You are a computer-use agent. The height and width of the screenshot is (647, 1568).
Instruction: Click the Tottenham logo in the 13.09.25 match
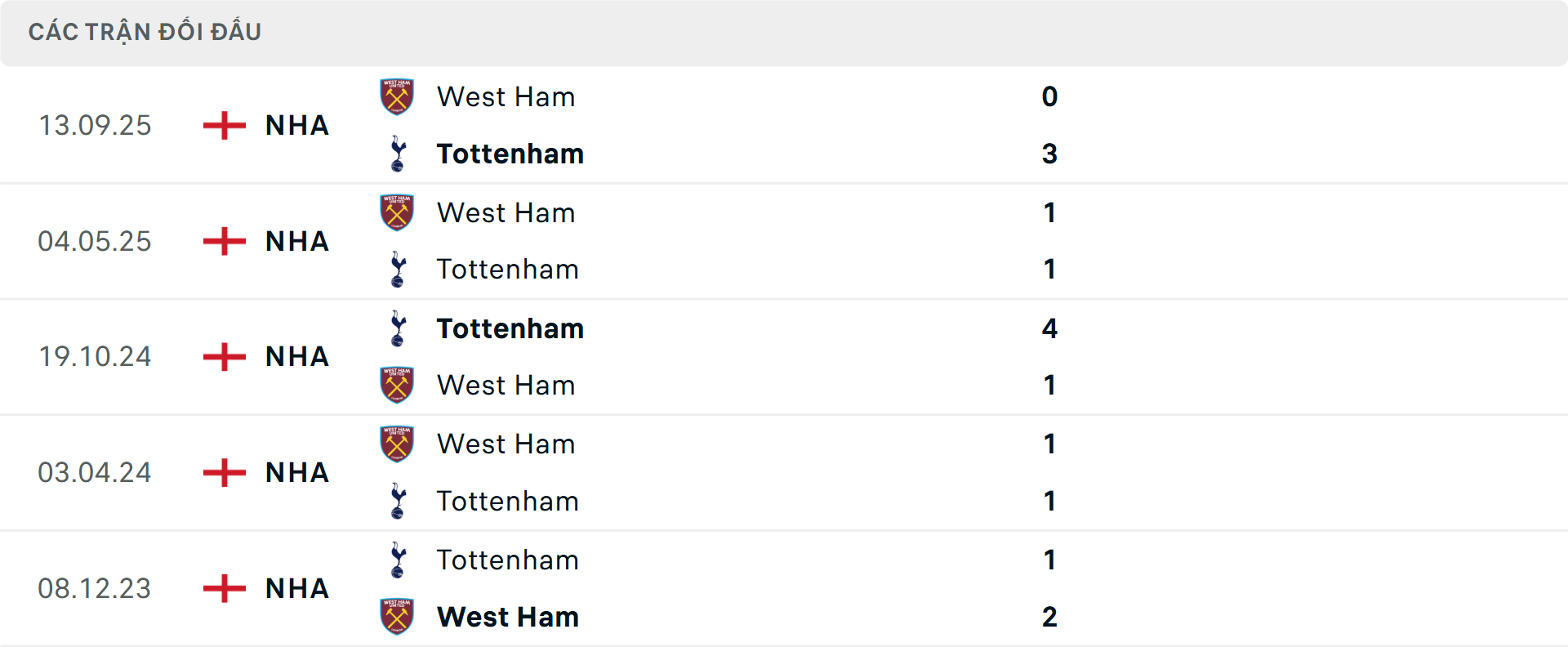397,153
